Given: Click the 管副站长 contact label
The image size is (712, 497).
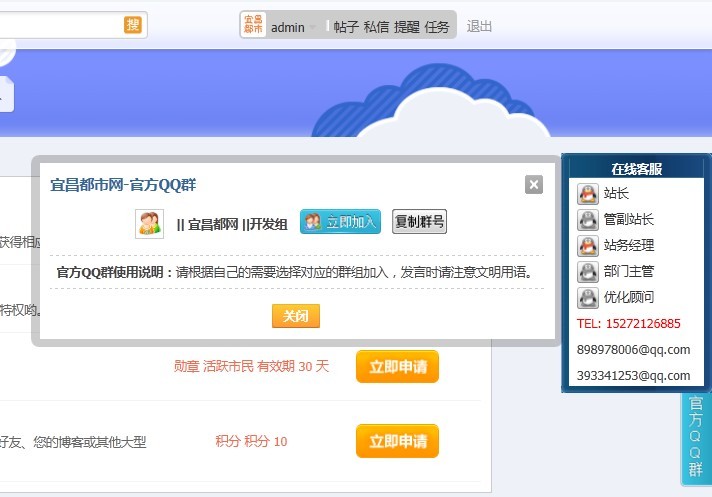Looking at the screenshot, I should pos(629,219).
